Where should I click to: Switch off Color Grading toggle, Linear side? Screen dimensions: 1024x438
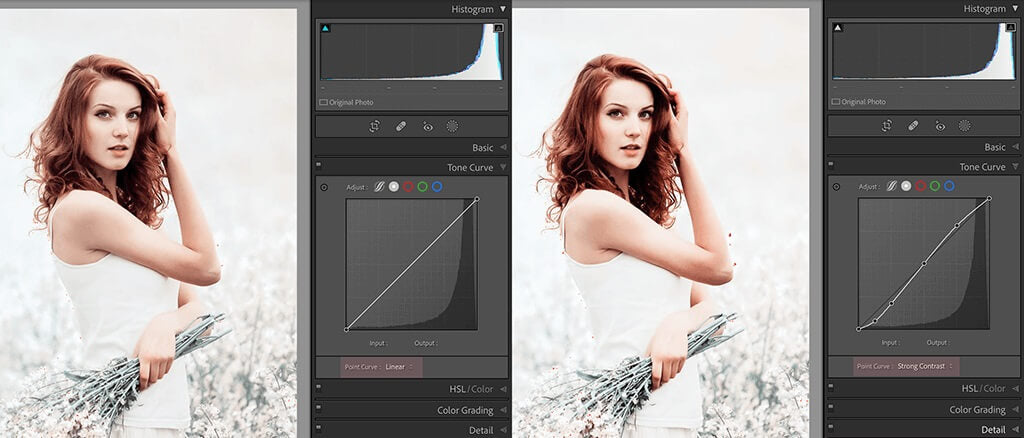[319, 407]
